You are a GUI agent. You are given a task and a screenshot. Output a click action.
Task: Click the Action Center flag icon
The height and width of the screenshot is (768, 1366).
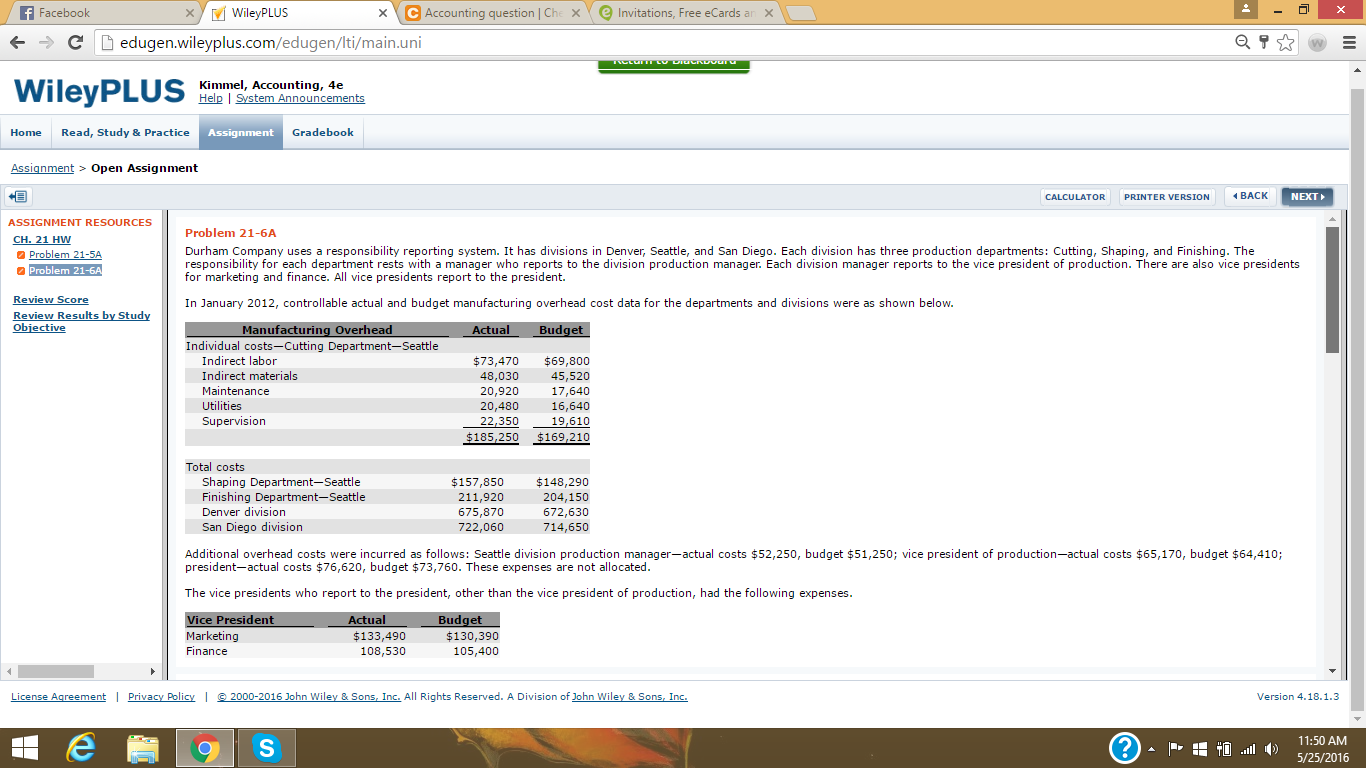[1177, 748]
